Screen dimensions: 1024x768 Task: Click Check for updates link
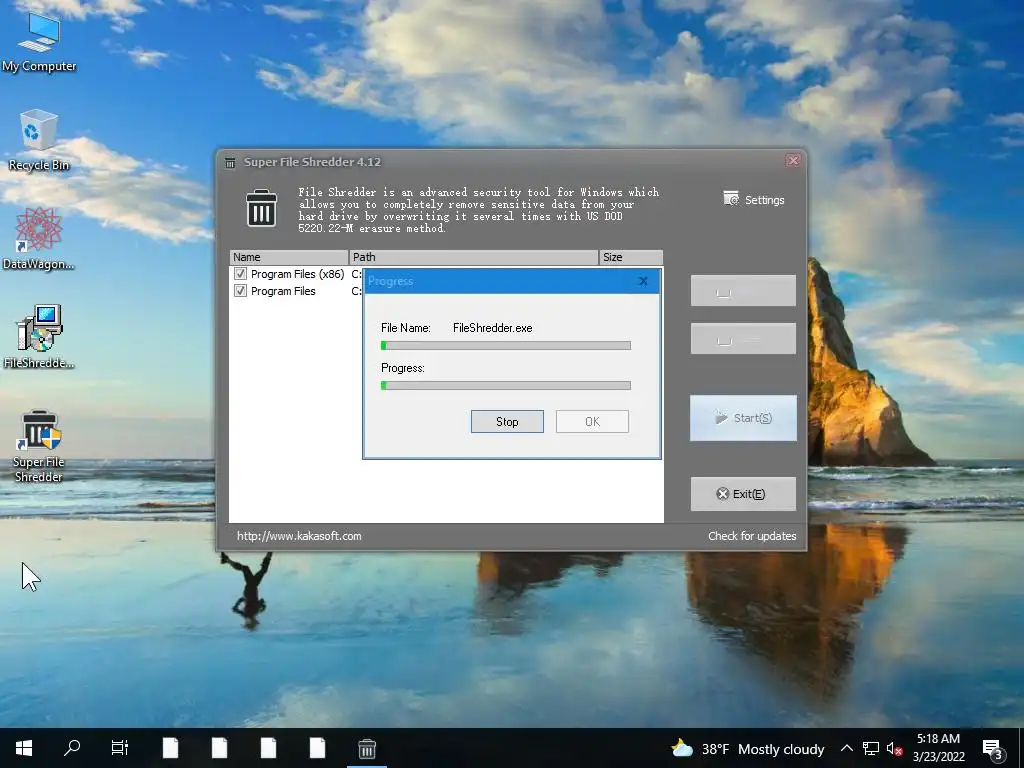point(752,536)
